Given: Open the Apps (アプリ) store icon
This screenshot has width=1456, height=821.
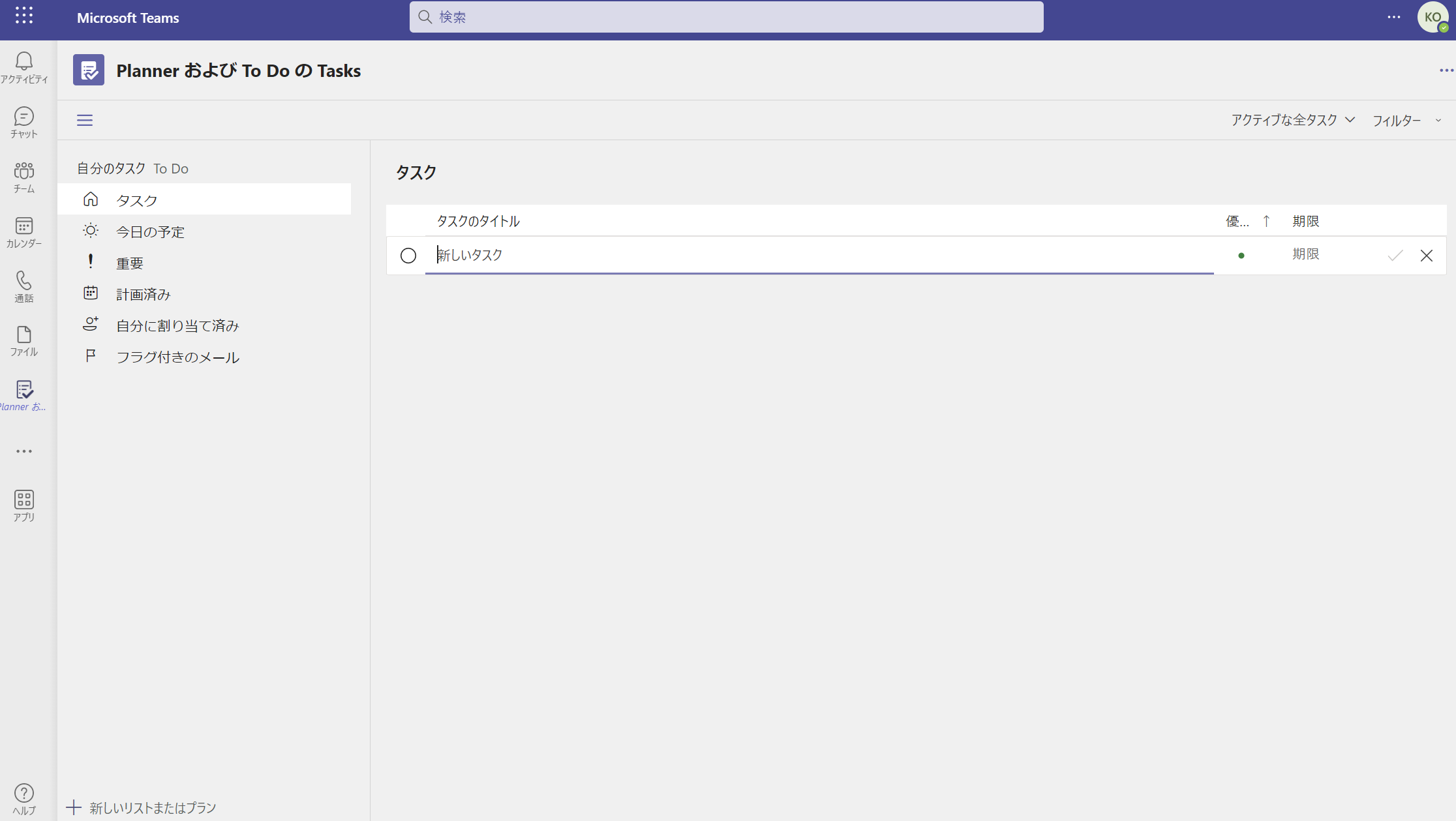Looking at the screenshot, I should (x=24, y=506).
